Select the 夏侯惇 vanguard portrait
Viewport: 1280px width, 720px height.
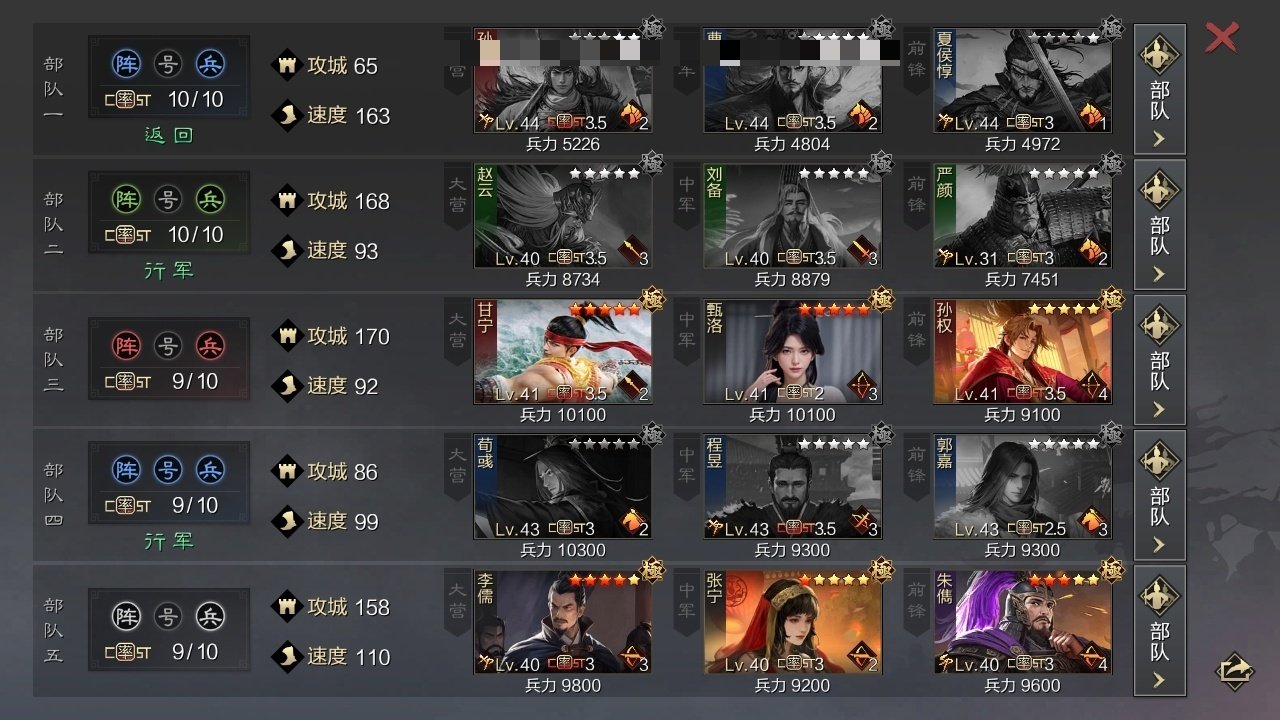1022,81
